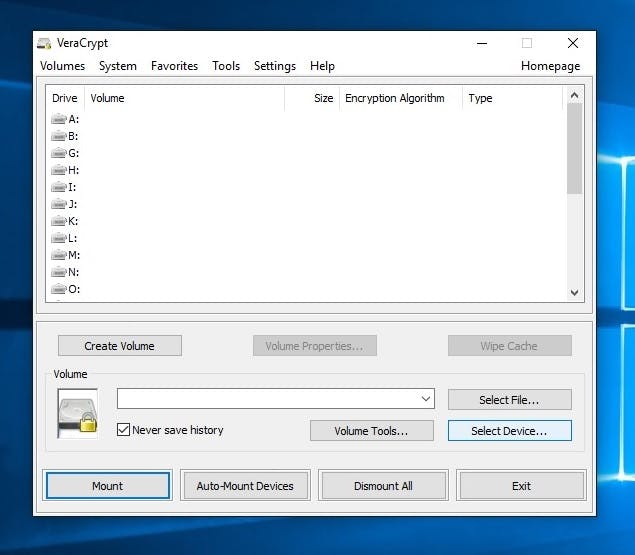Screen dimensions: 635x555
Task: Visit the Homepage link
Action: 550,66
